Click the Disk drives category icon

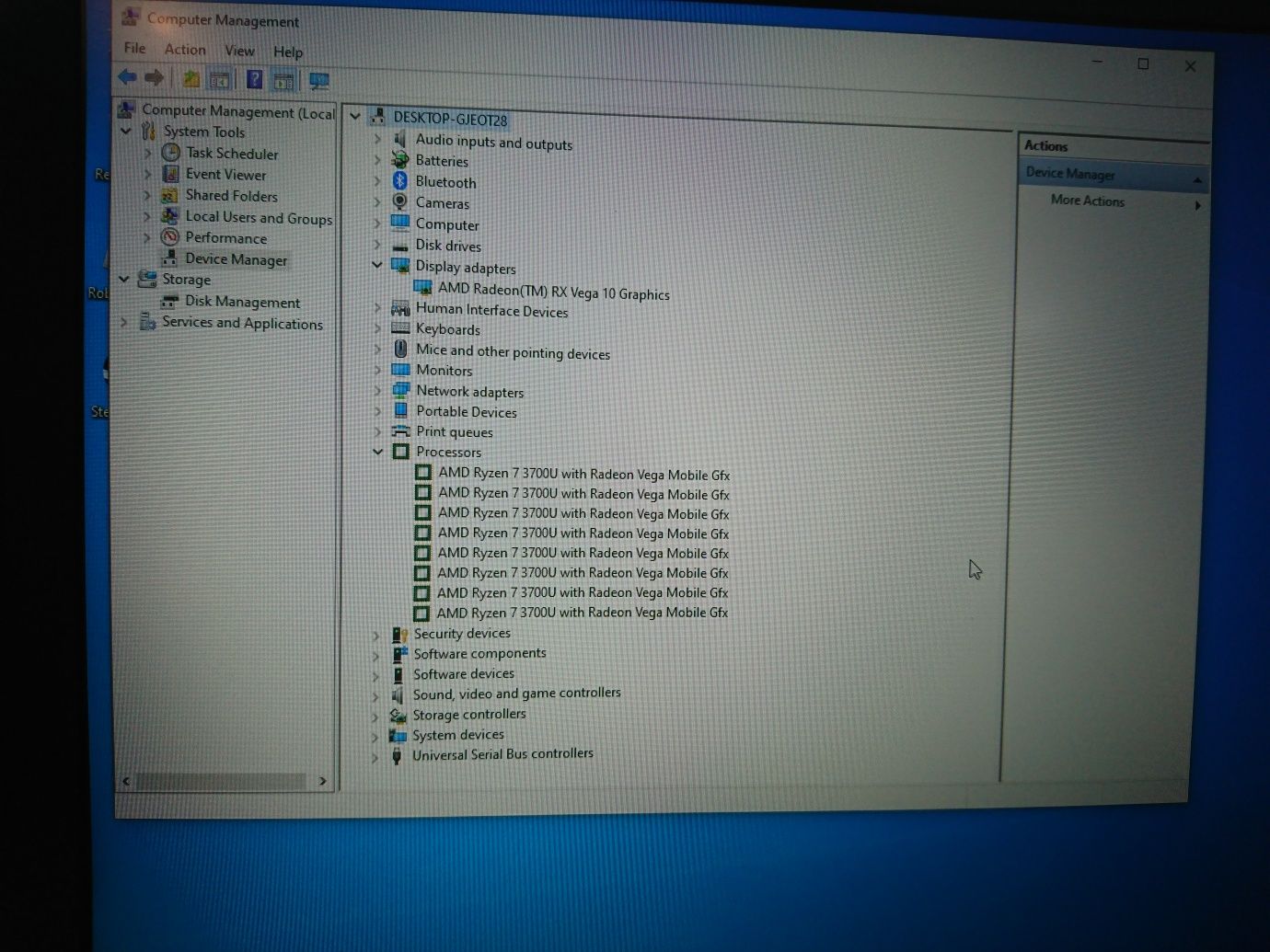(x=399, y=246)
